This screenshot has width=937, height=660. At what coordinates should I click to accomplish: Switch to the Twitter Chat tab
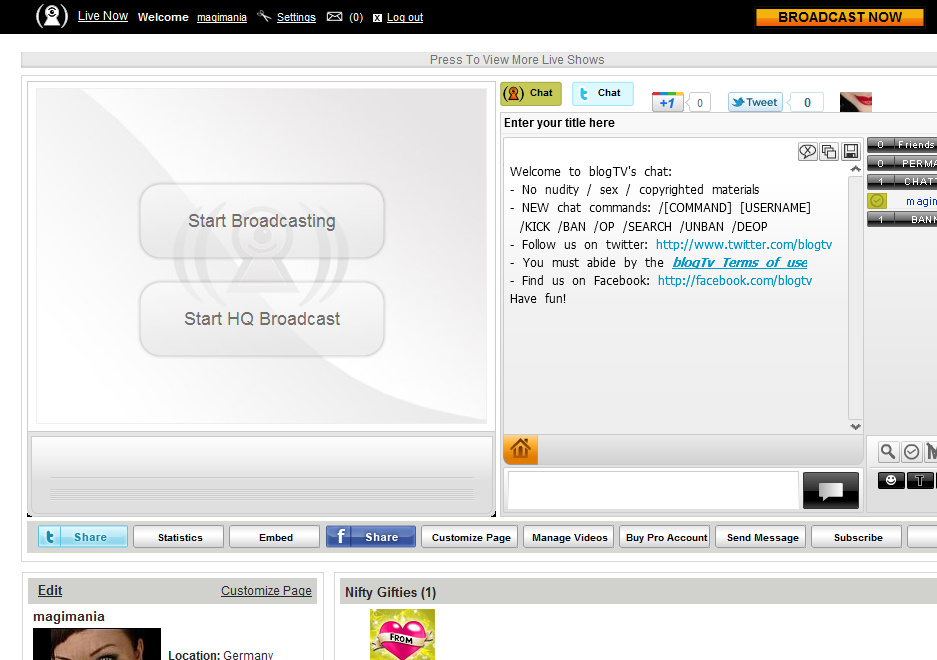[x=602, y=93]
